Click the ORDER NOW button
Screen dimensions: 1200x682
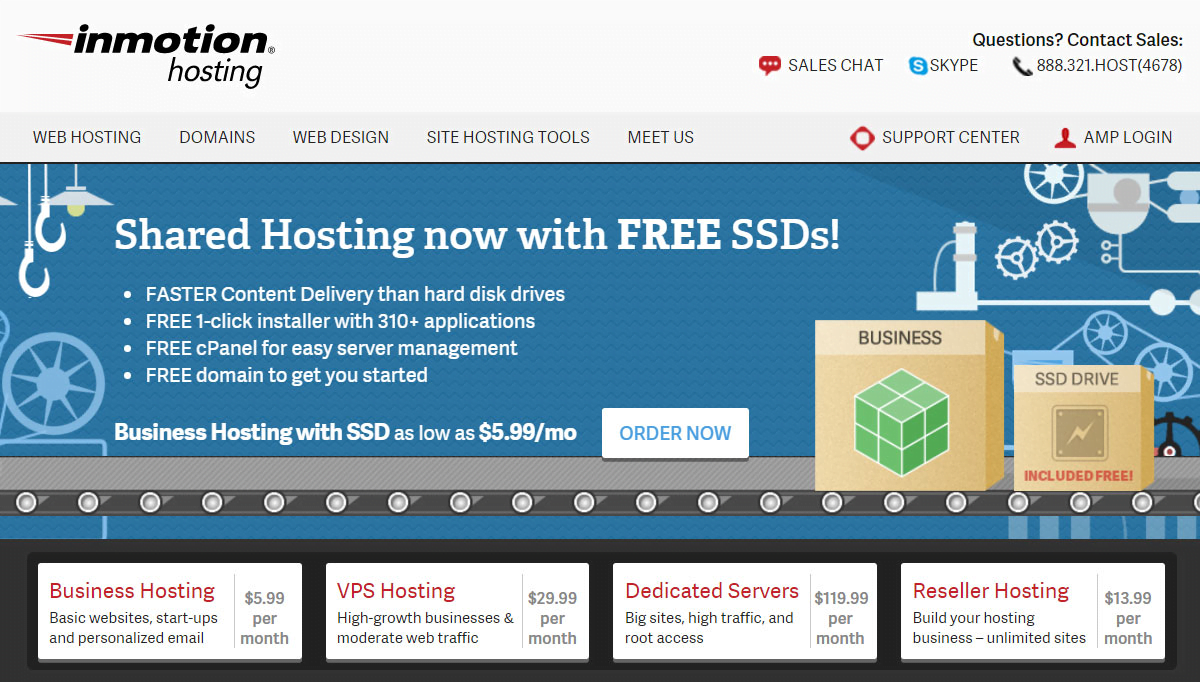[x=675, y=433]
